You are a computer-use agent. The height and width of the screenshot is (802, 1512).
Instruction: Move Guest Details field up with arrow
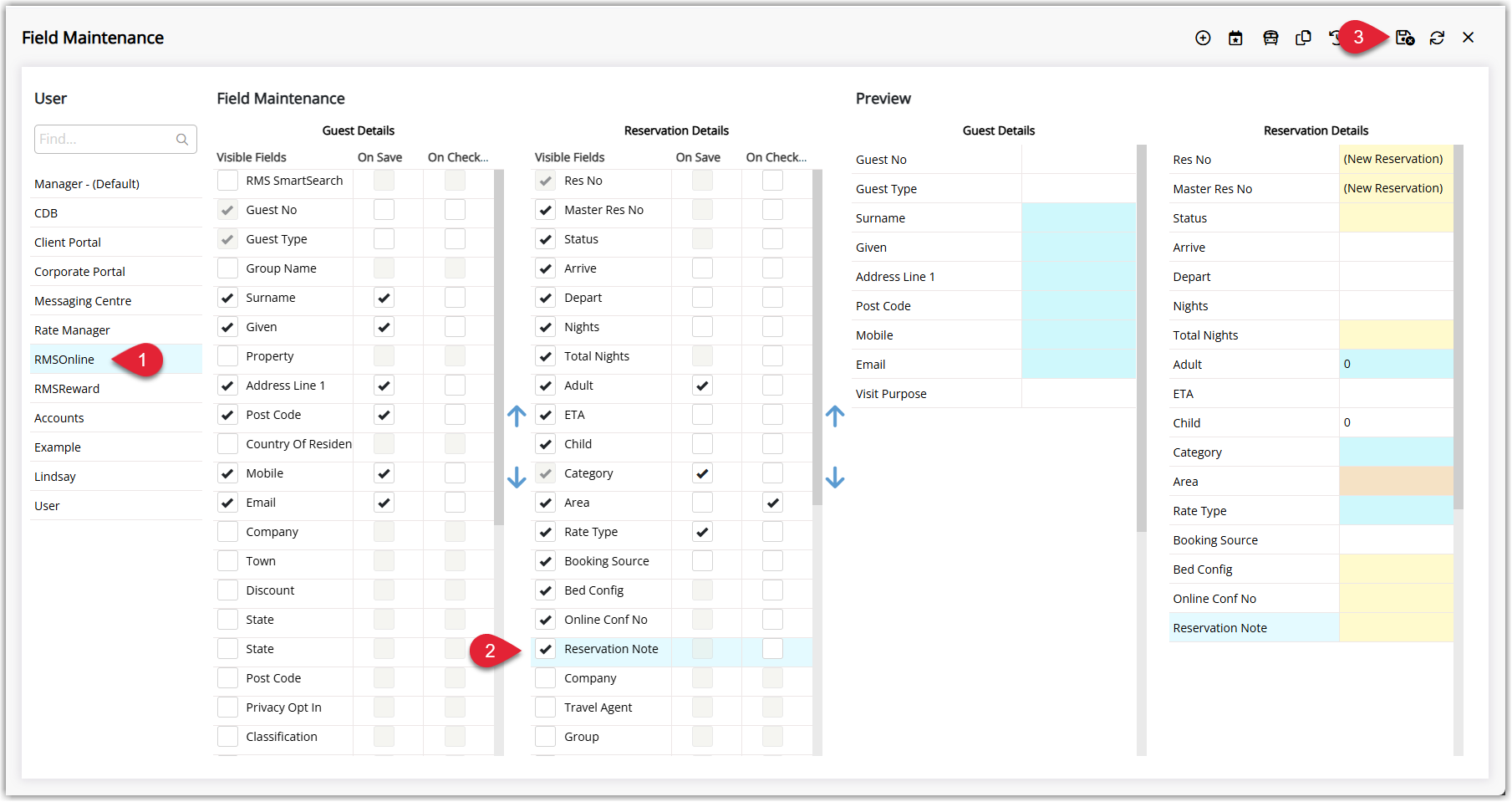click(517, 416)
